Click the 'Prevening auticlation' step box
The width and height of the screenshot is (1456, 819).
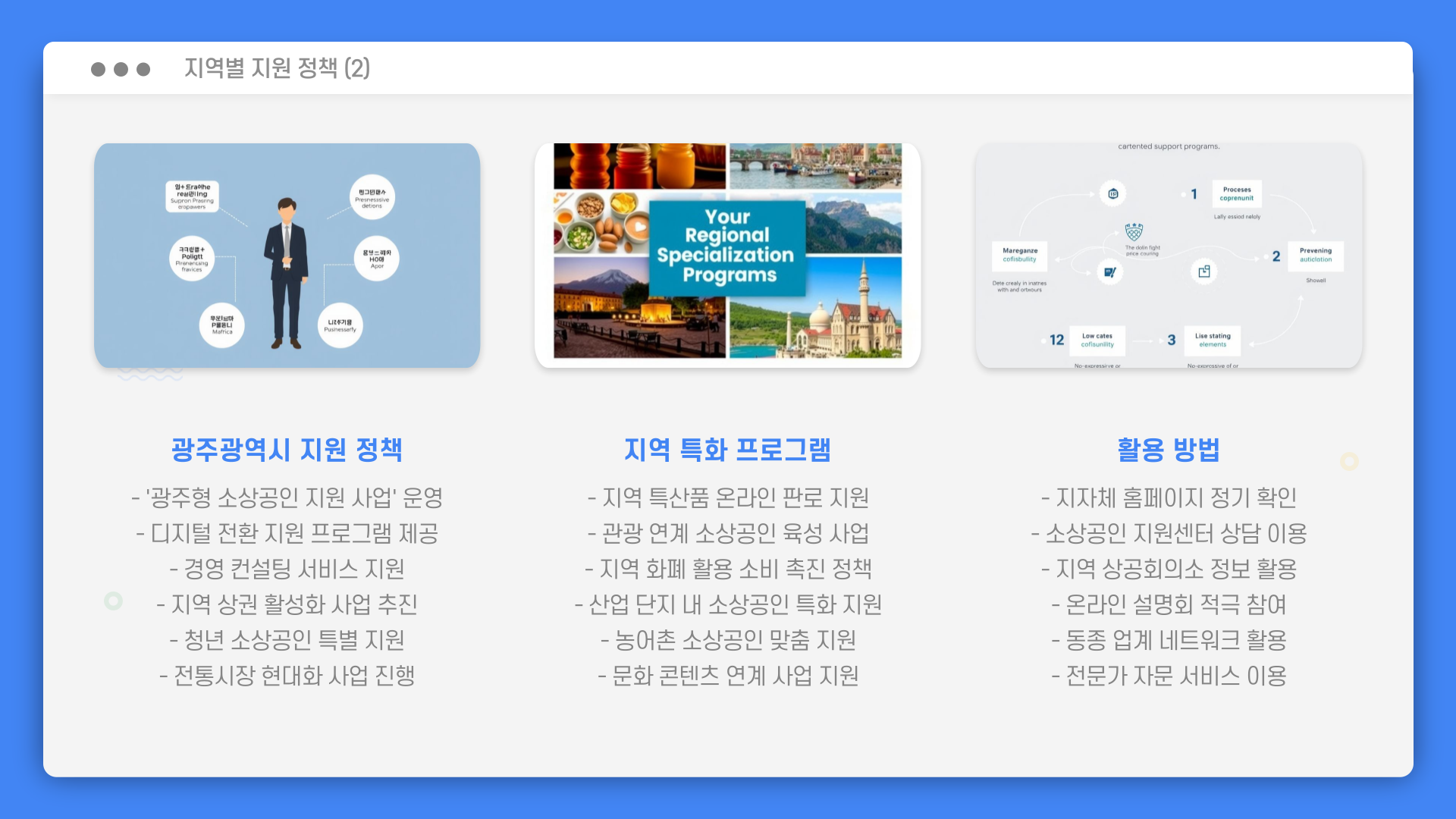[x=1315, y=255]
